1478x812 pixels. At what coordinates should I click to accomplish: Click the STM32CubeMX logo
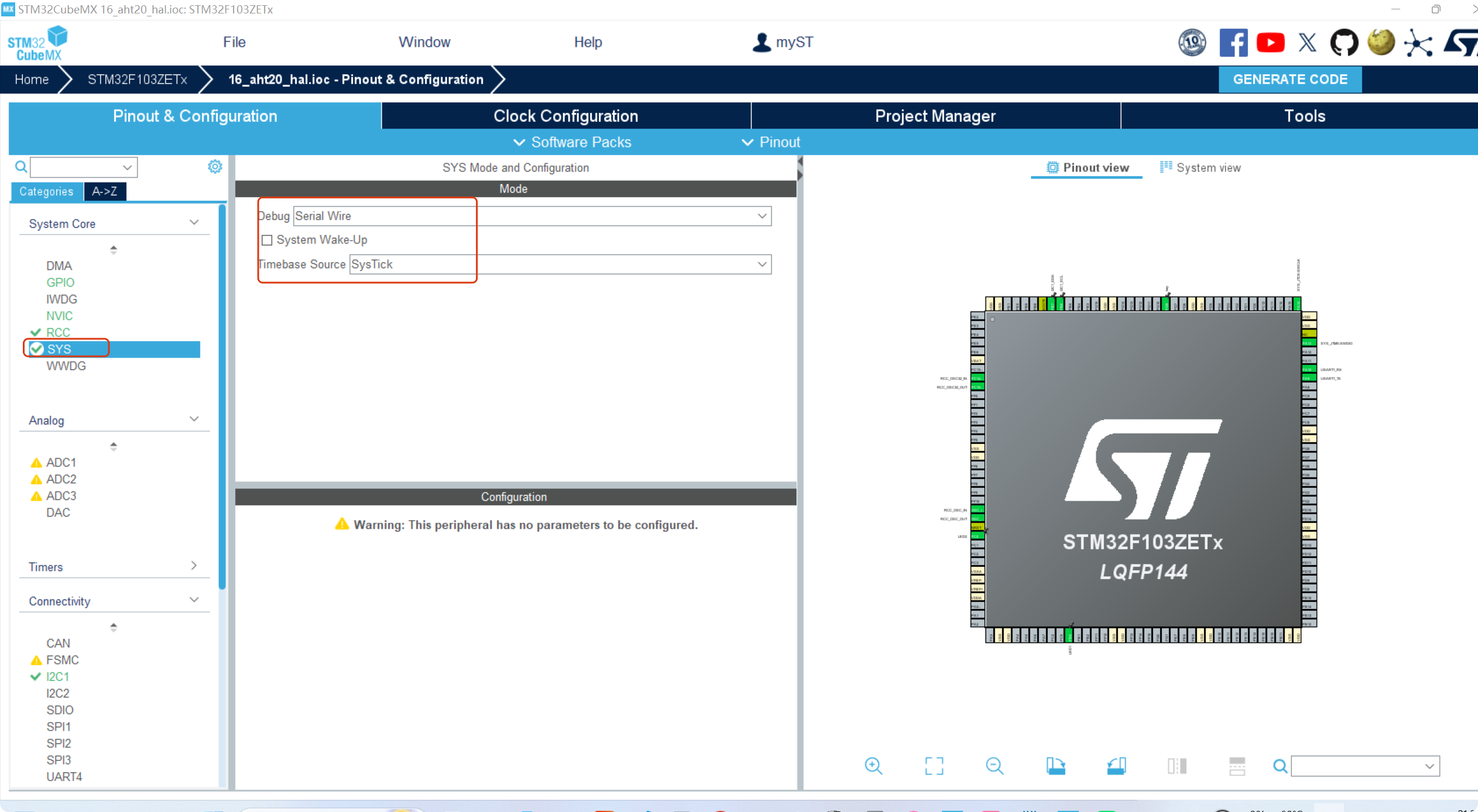tap(37, 43)
